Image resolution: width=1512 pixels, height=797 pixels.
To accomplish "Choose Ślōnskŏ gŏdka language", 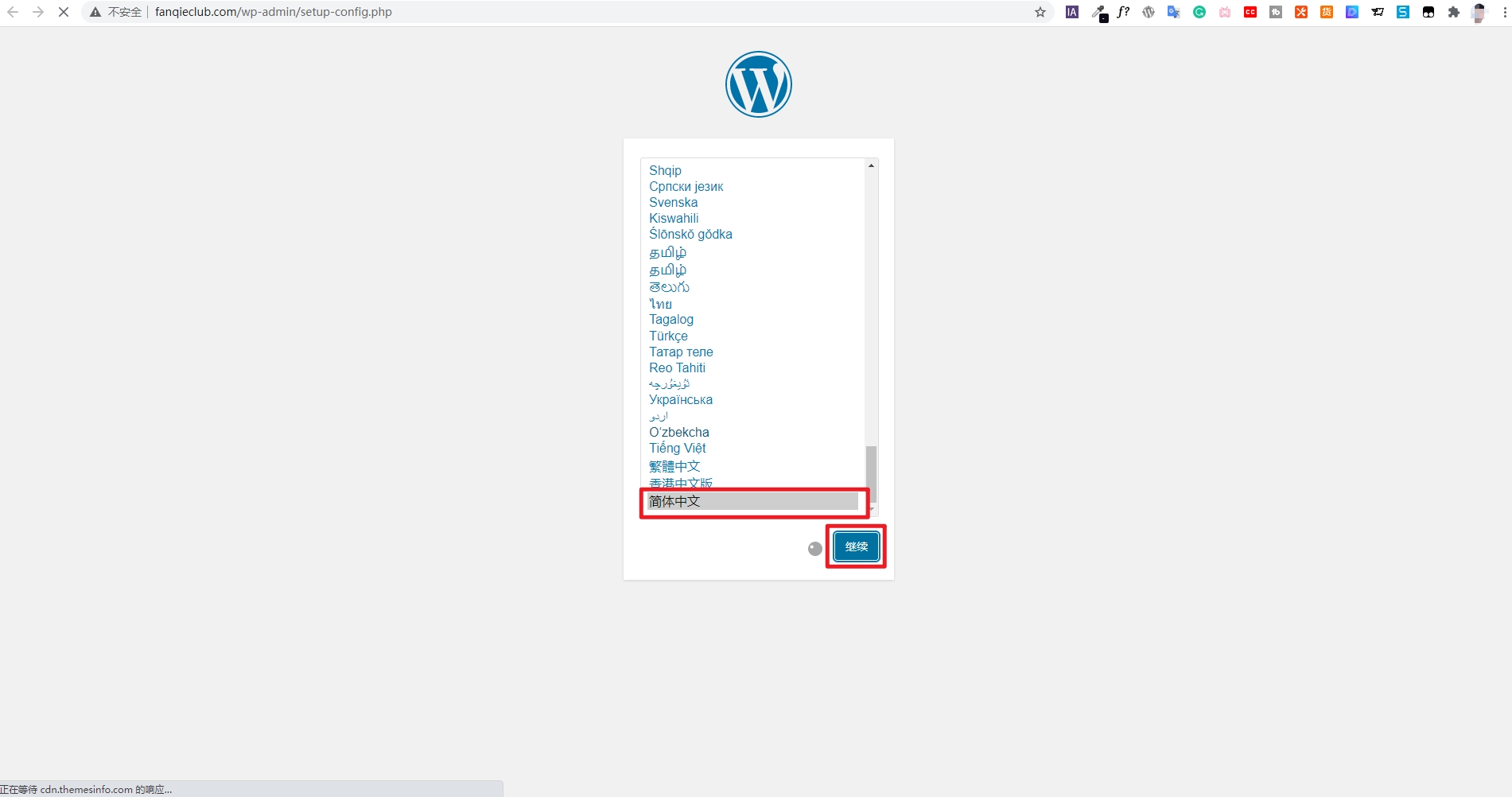I will pos(690,234).
